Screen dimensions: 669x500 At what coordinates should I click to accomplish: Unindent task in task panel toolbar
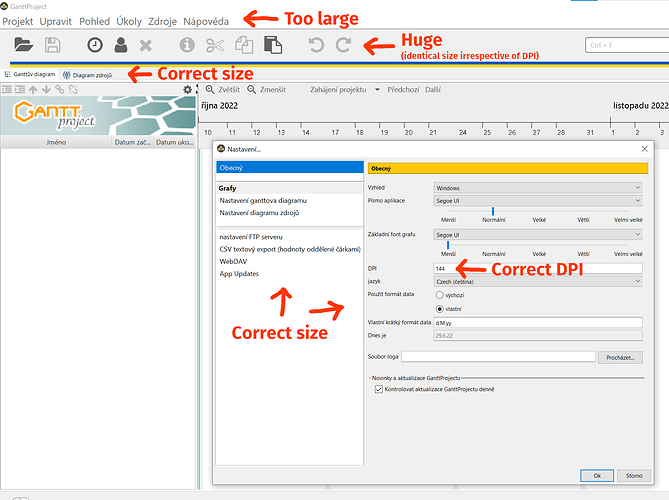point(7,89)
